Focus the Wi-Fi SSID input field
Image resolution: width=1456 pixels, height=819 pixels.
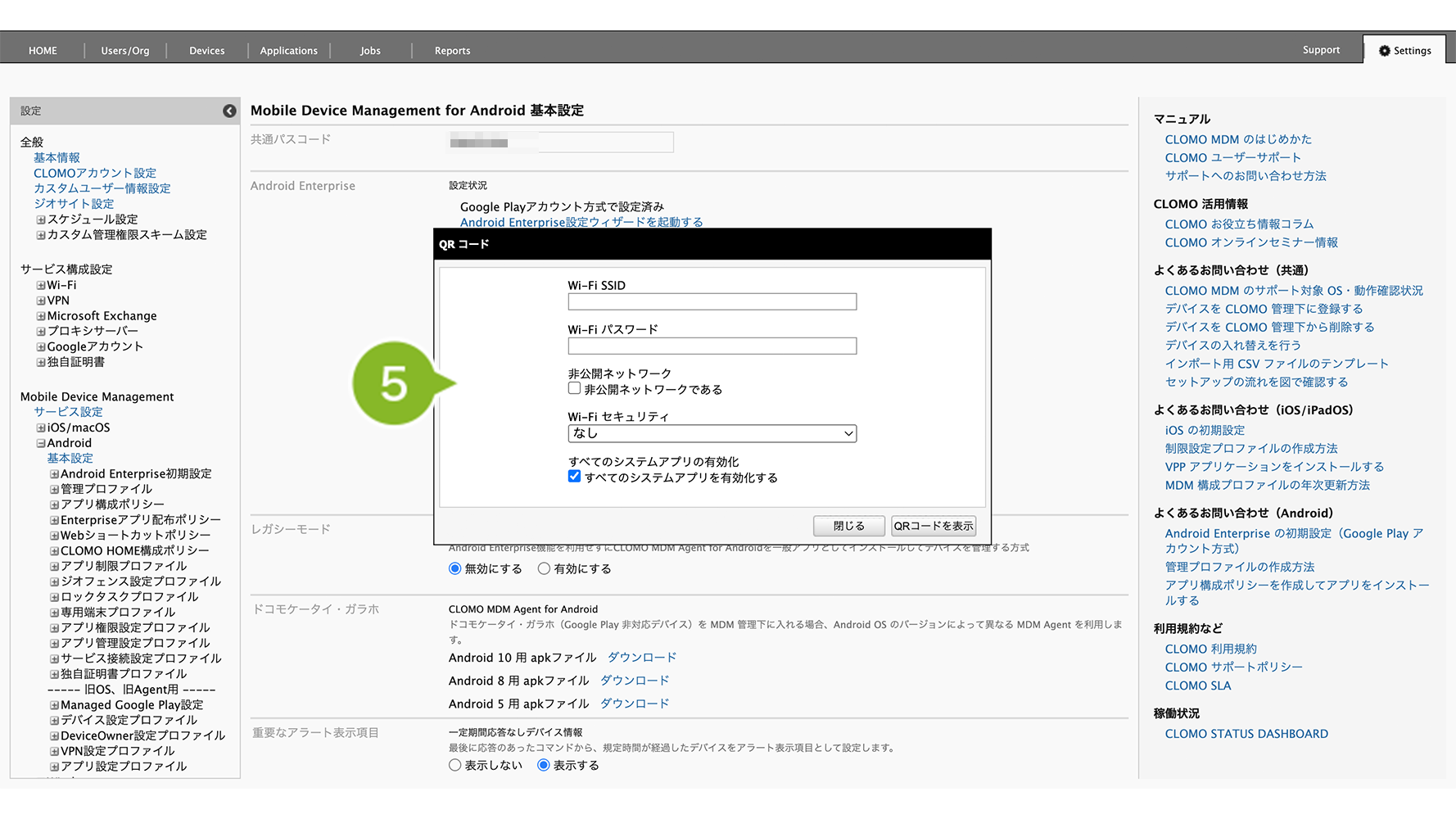[712, 301]
